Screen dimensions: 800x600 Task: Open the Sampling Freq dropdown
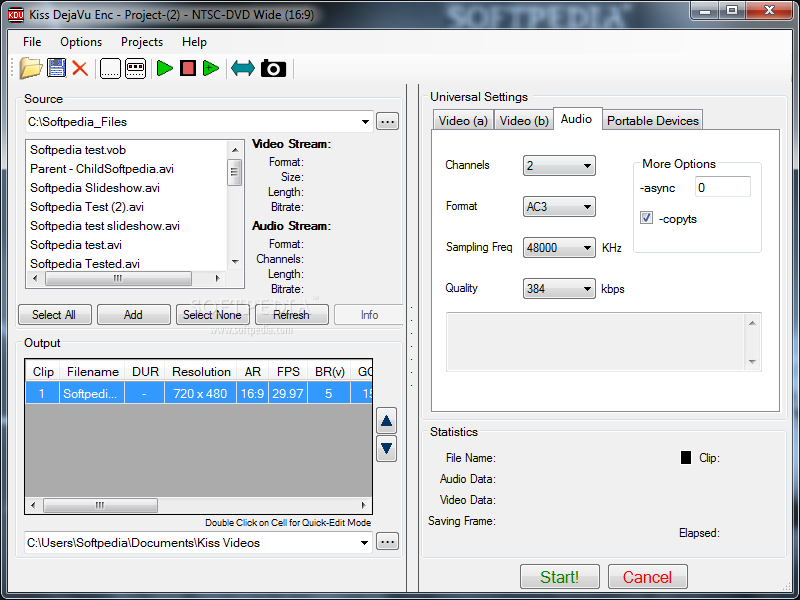pos(559,247)
